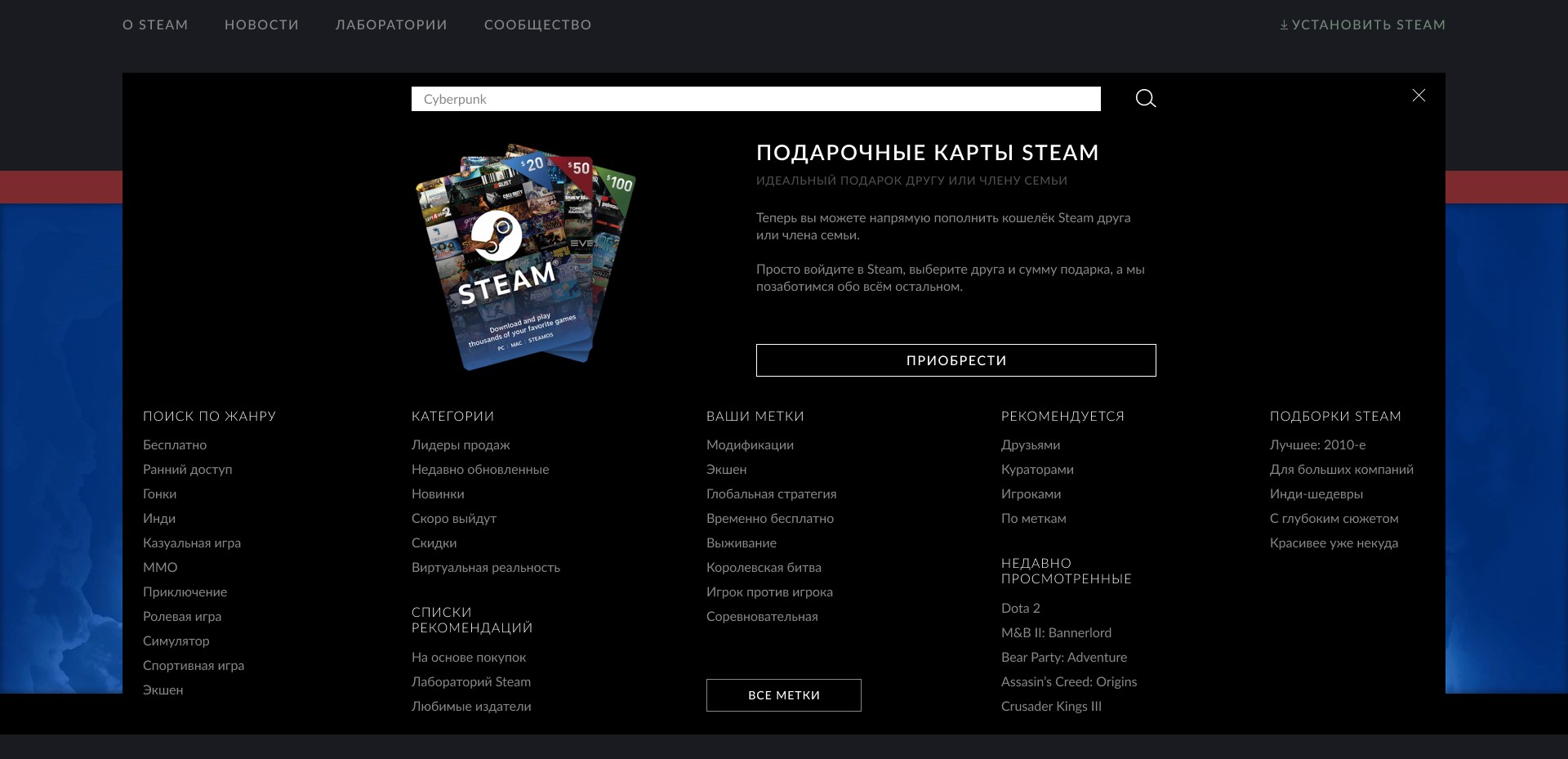1568x759 pixels.
Task: Select Глобальная стратегия tag
Action: tap(772, 494)
